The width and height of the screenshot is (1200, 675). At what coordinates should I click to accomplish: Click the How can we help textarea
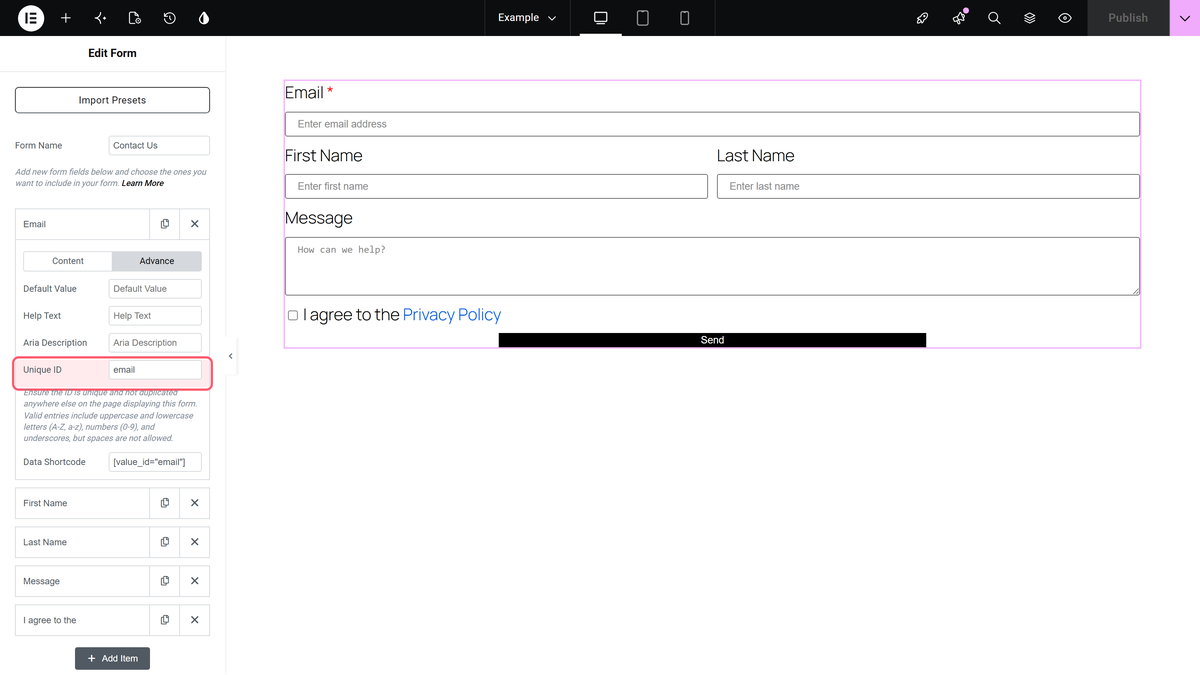712,266
